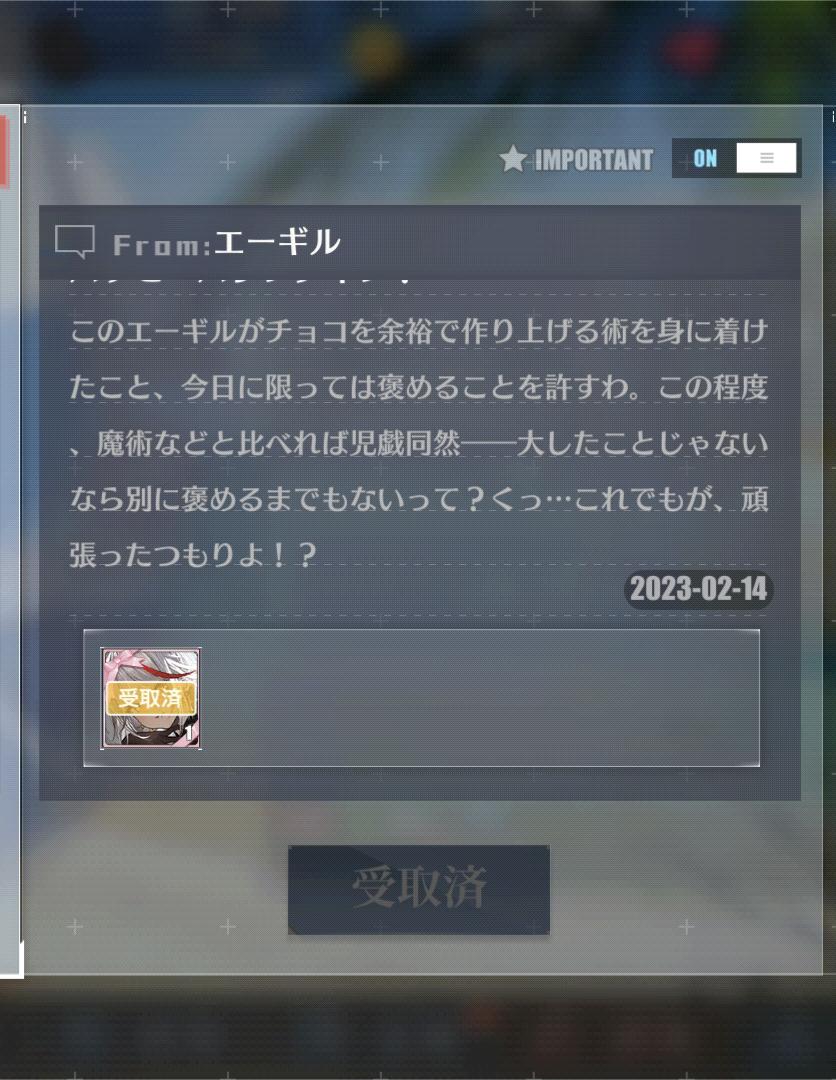Click the gold 受取済 tag on the item
The image size is (836, 1080).
[x=151, y=698]
